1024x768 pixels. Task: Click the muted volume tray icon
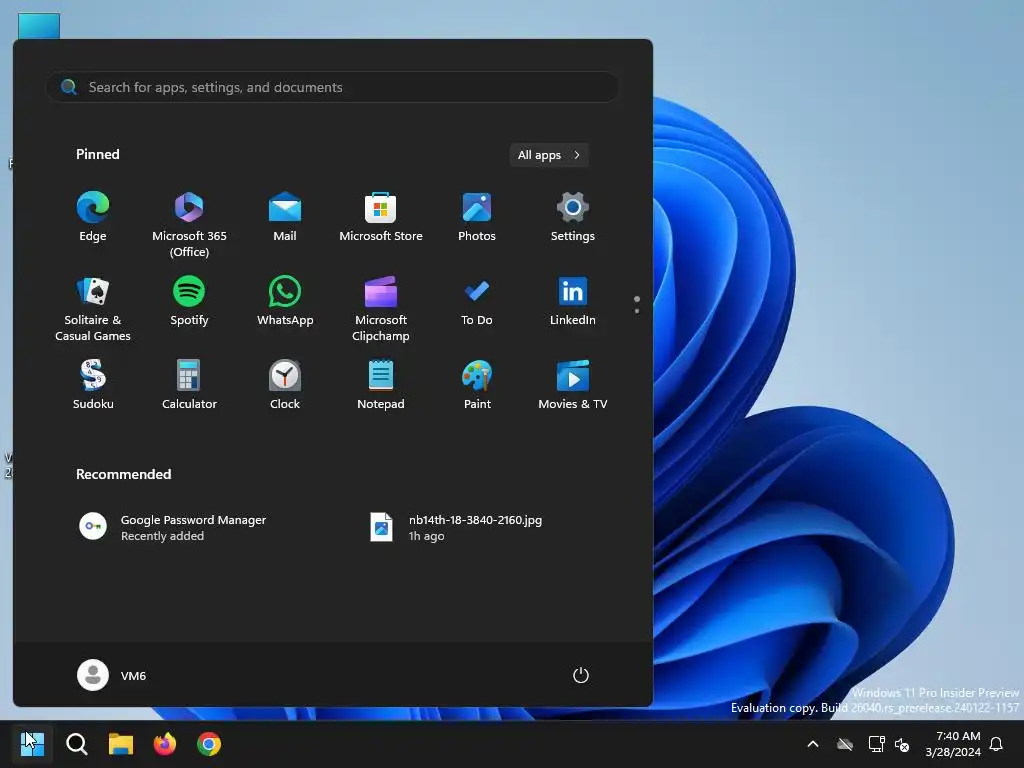point(902,744)
